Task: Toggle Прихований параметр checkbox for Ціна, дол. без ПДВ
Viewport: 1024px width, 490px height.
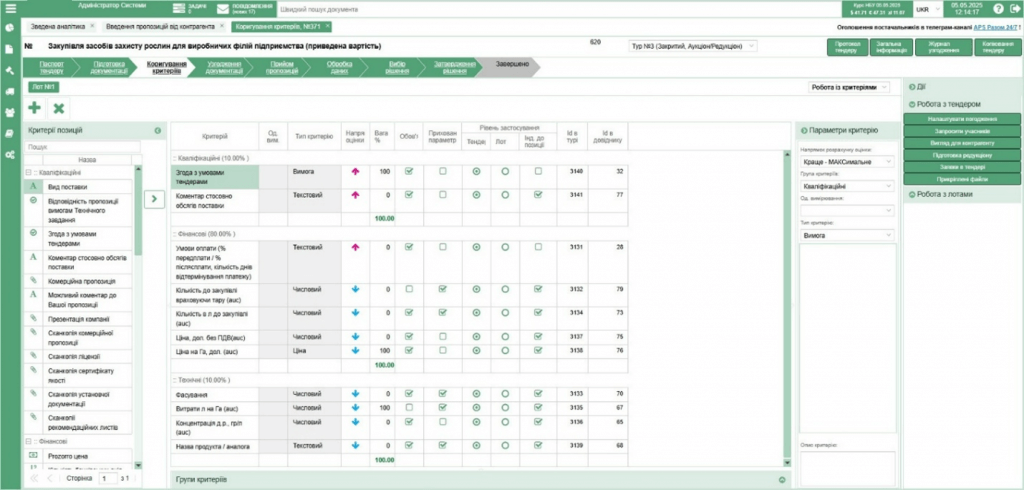Action: [x=443, y=336]
